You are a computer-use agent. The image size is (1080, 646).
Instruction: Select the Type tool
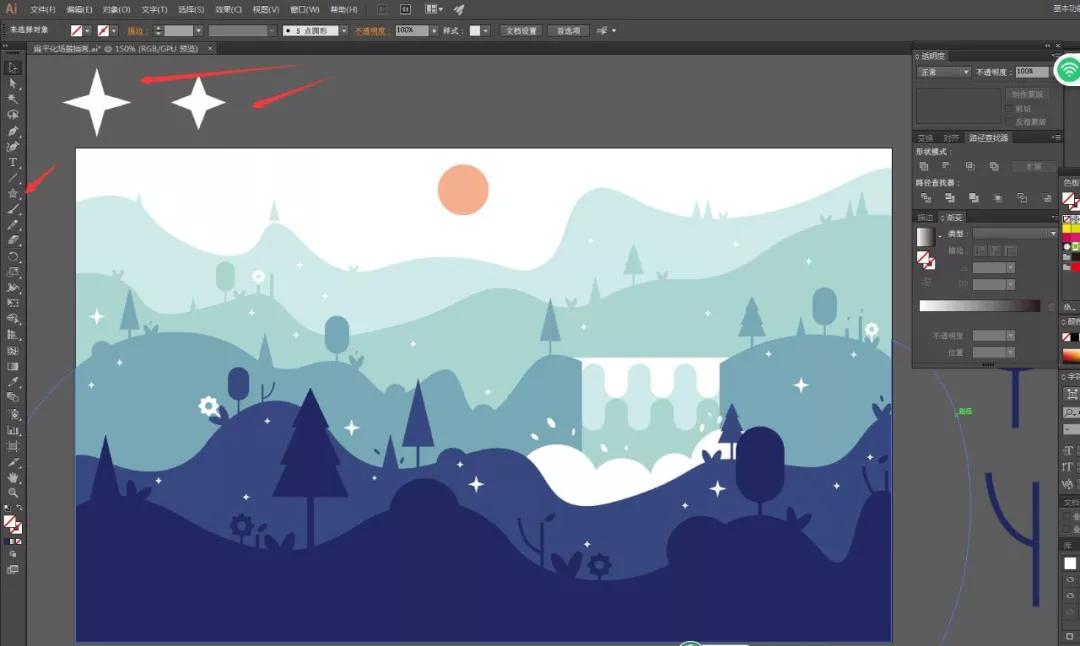click(x=13, y=162)
